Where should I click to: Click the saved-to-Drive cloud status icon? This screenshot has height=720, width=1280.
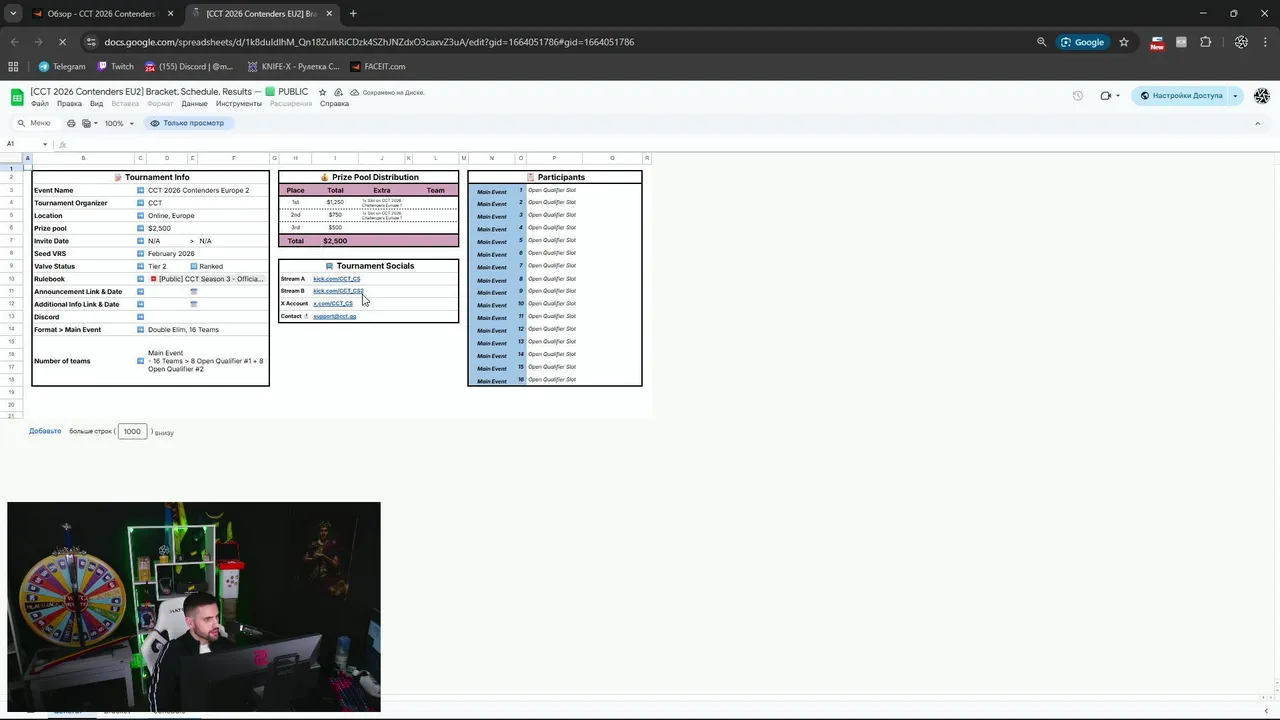(x=355, y=92)
